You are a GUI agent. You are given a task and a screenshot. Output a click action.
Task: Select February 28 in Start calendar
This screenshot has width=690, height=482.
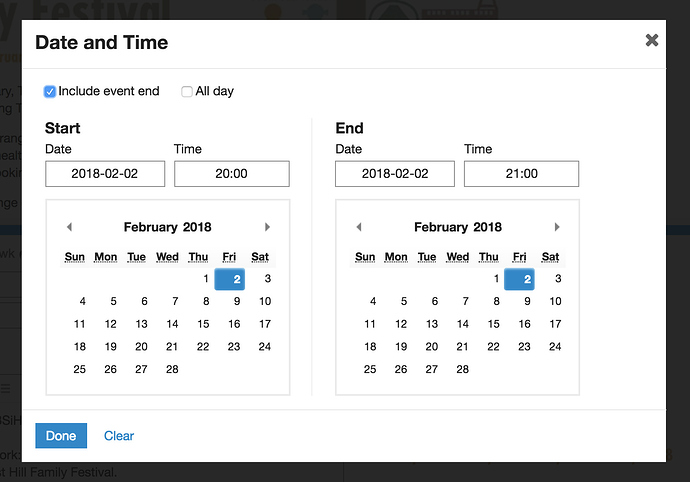(x=173, y=369)
